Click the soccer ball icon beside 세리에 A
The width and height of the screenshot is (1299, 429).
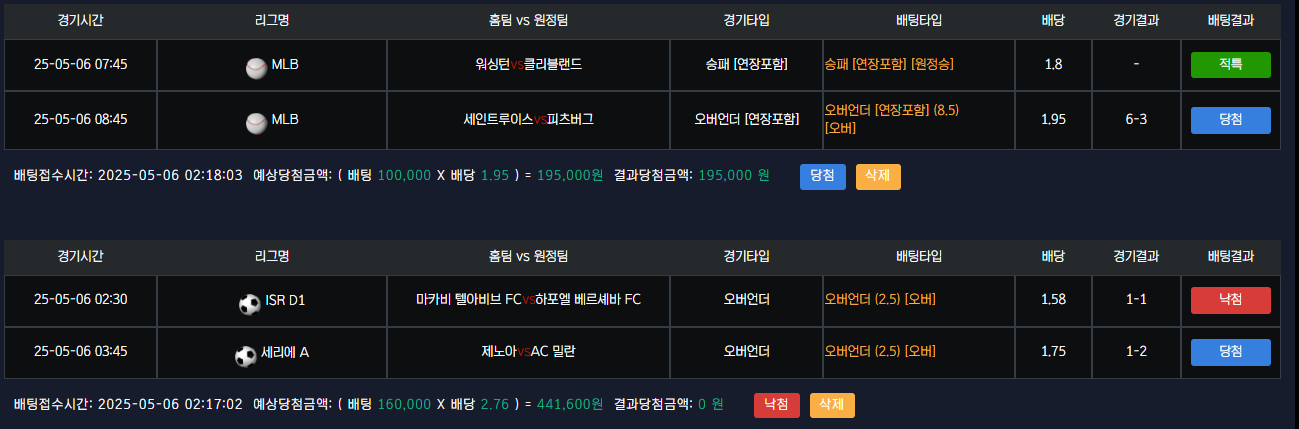(x=245, y=355)
